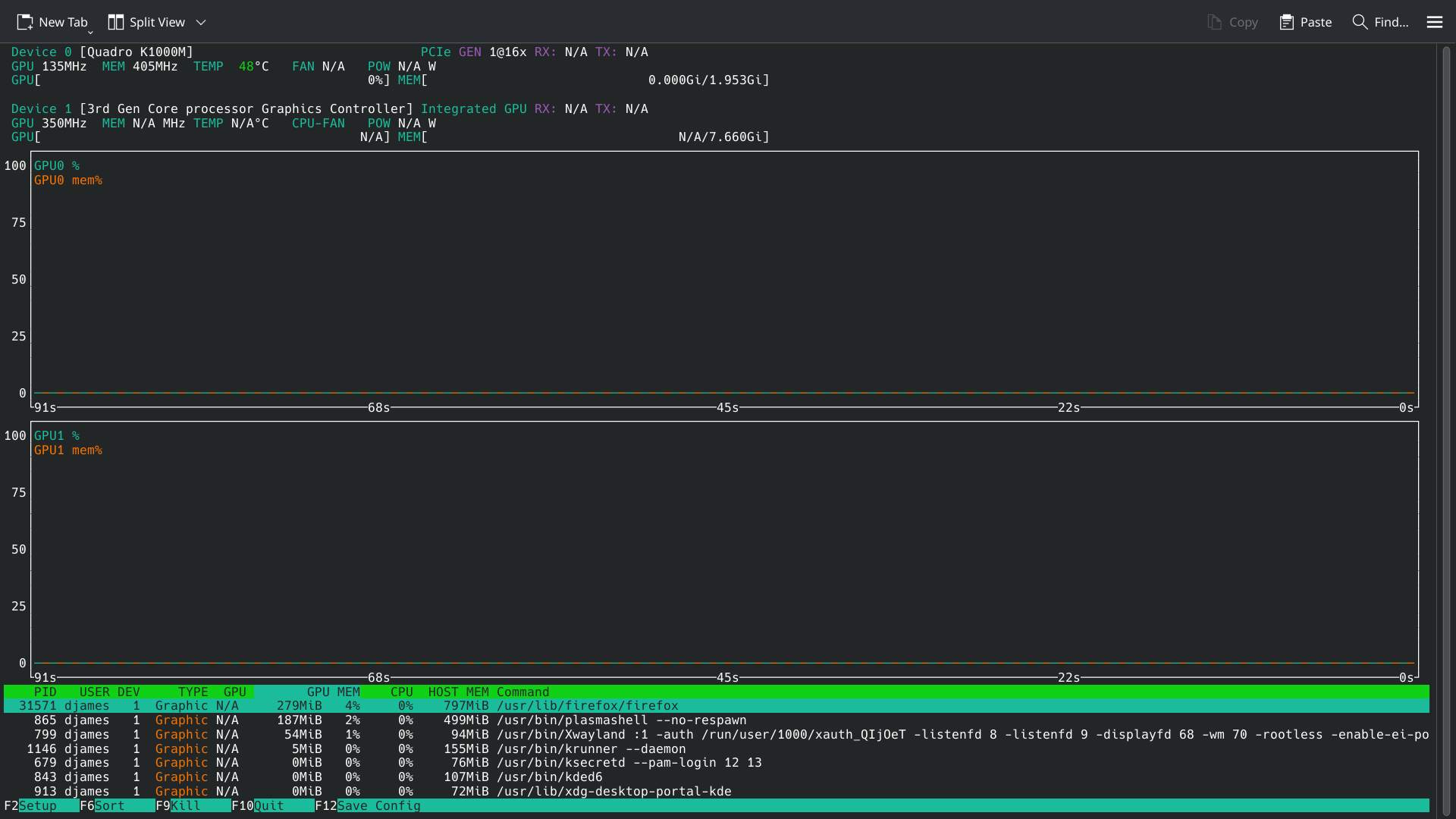The width and height of the screenshot is (1456, 819).
Task: Select the plasmashell process row
Action: point(620,720)
